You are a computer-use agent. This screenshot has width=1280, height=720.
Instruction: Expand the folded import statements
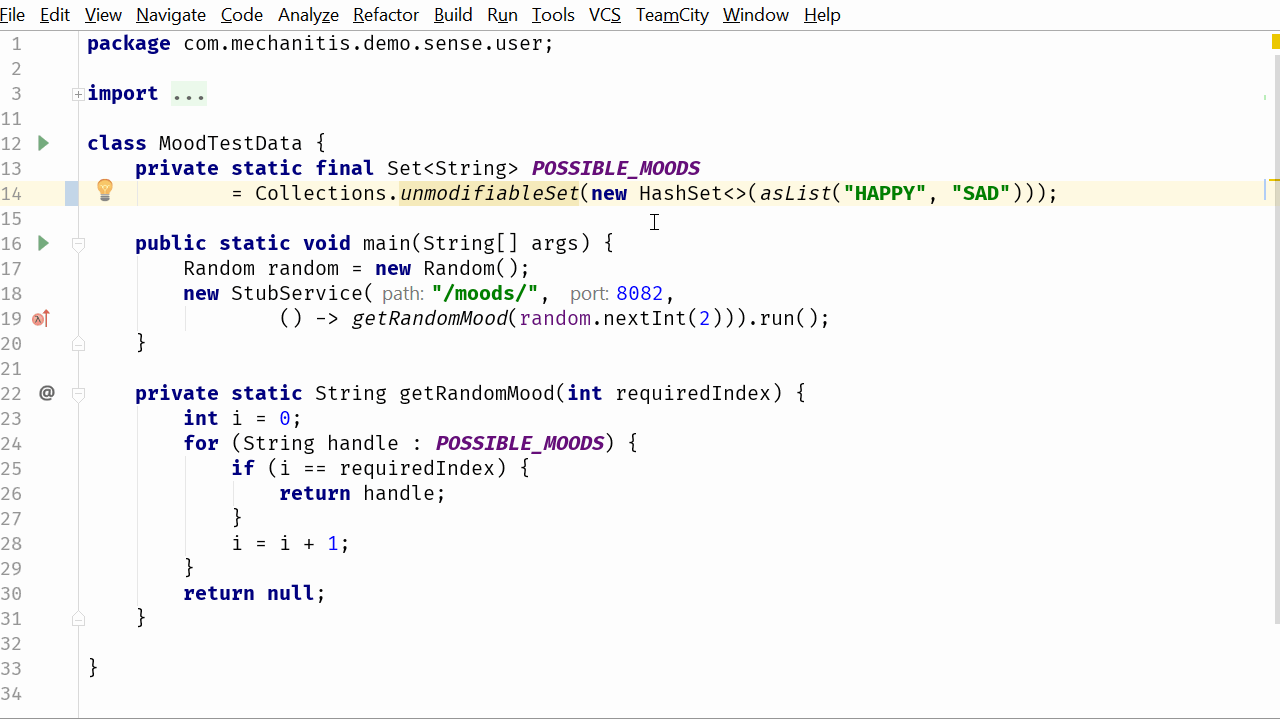click(x=78, y=93)
